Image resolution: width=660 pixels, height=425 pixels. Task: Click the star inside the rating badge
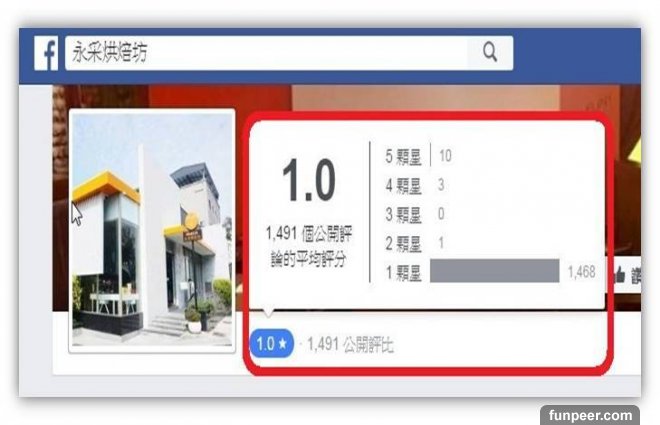pos(283,344)
